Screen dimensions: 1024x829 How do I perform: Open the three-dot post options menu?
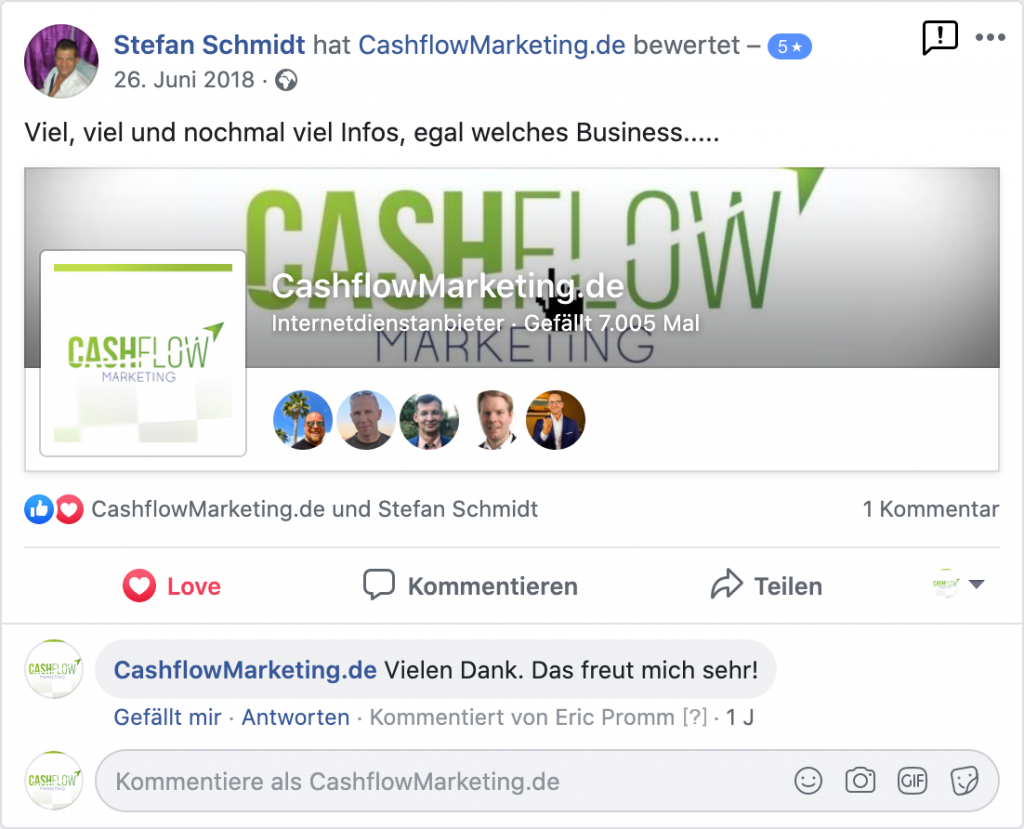990,37
